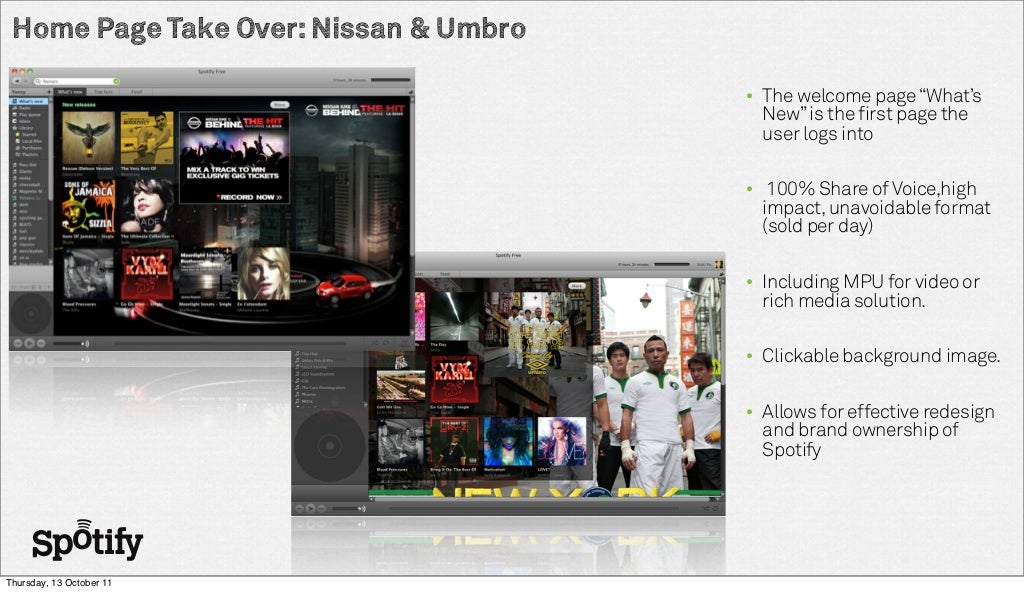The height and width of the screenshot is (592, 1024).
Task: Click the track progress bar in Nissan window
Action: [230, 343]
